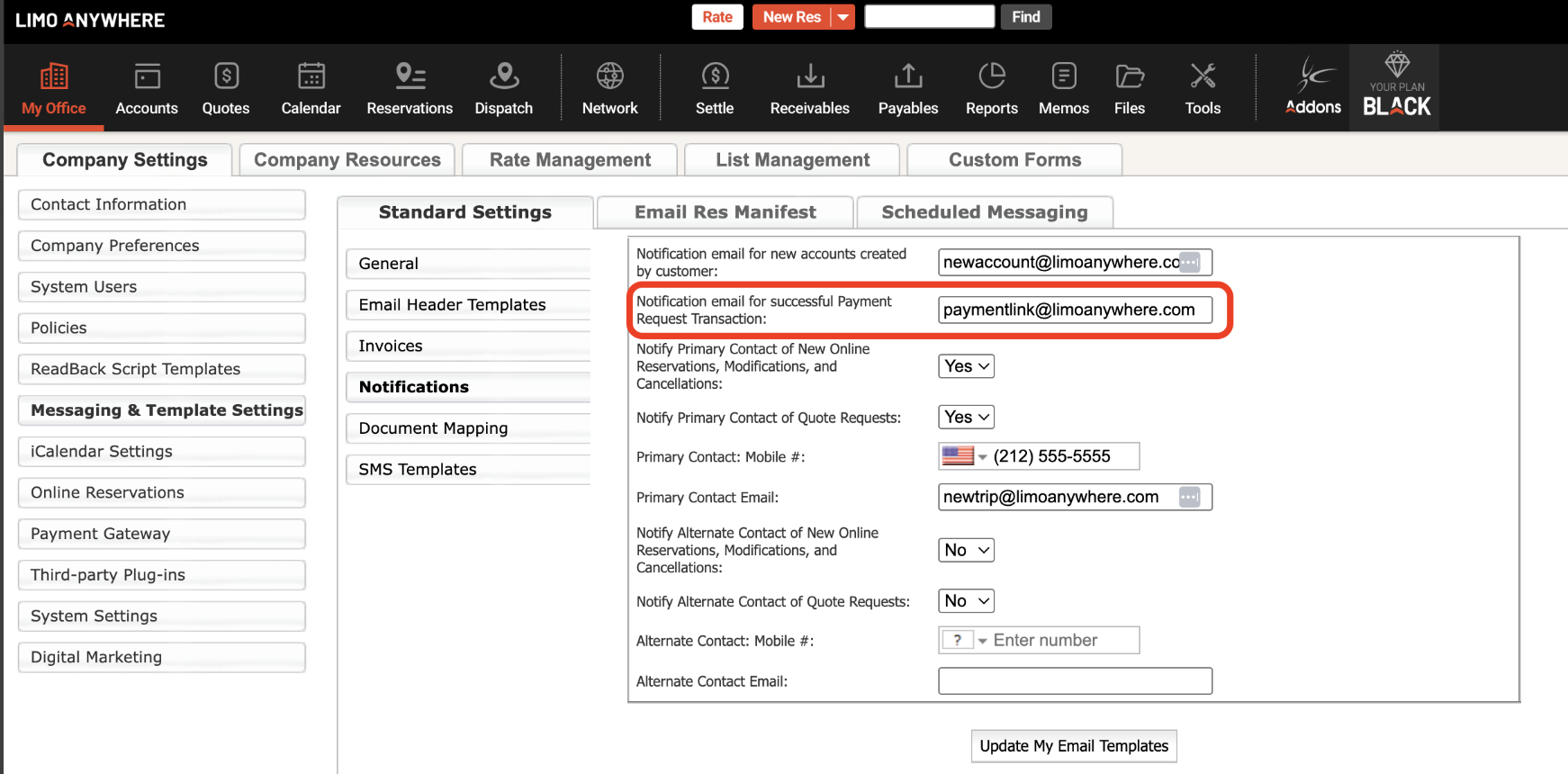Click the Alternate Contact Email field
1568x774 pixels.
[1075, 681]
